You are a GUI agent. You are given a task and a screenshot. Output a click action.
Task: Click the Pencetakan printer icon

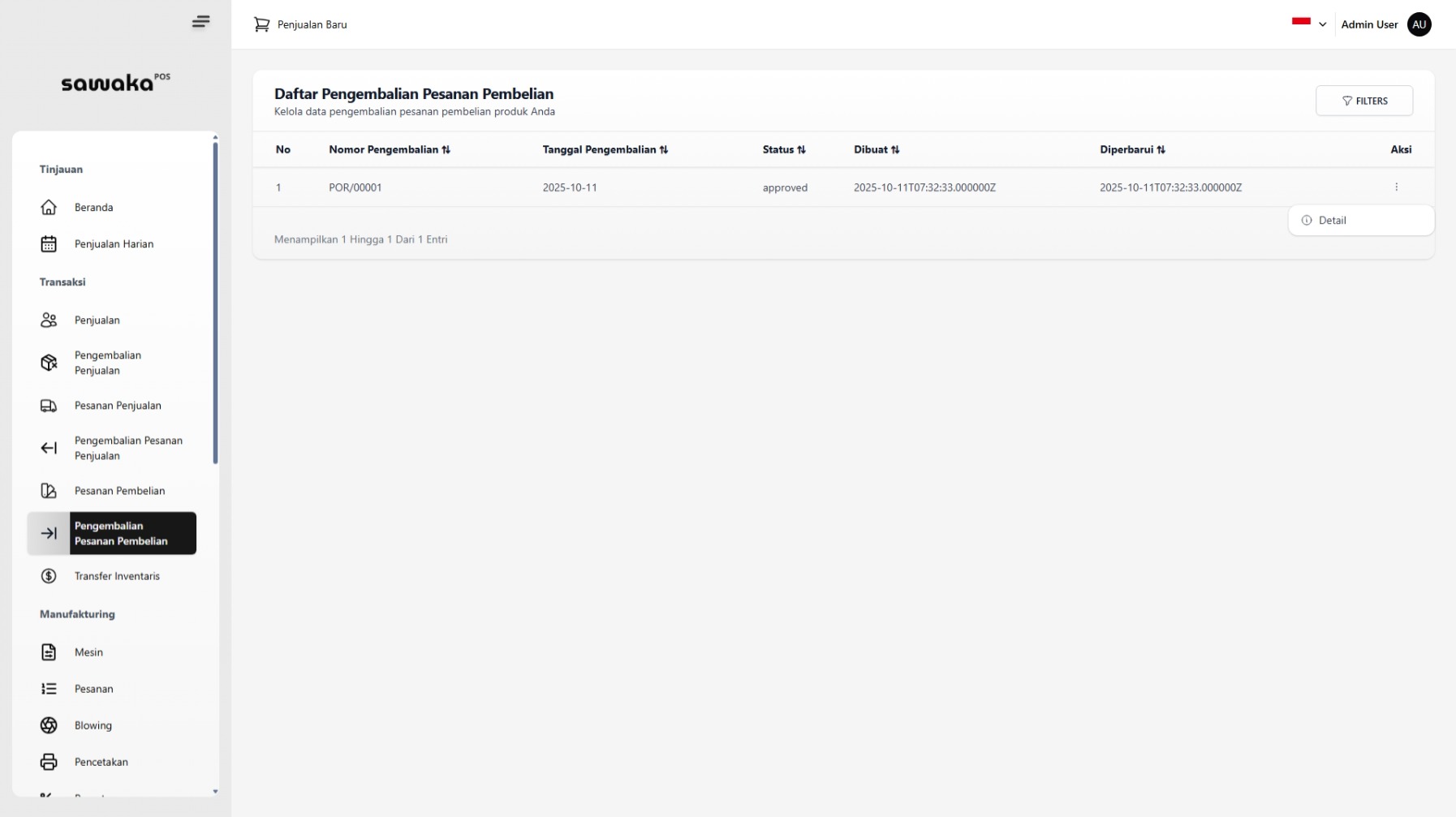(x=49, y=762)
